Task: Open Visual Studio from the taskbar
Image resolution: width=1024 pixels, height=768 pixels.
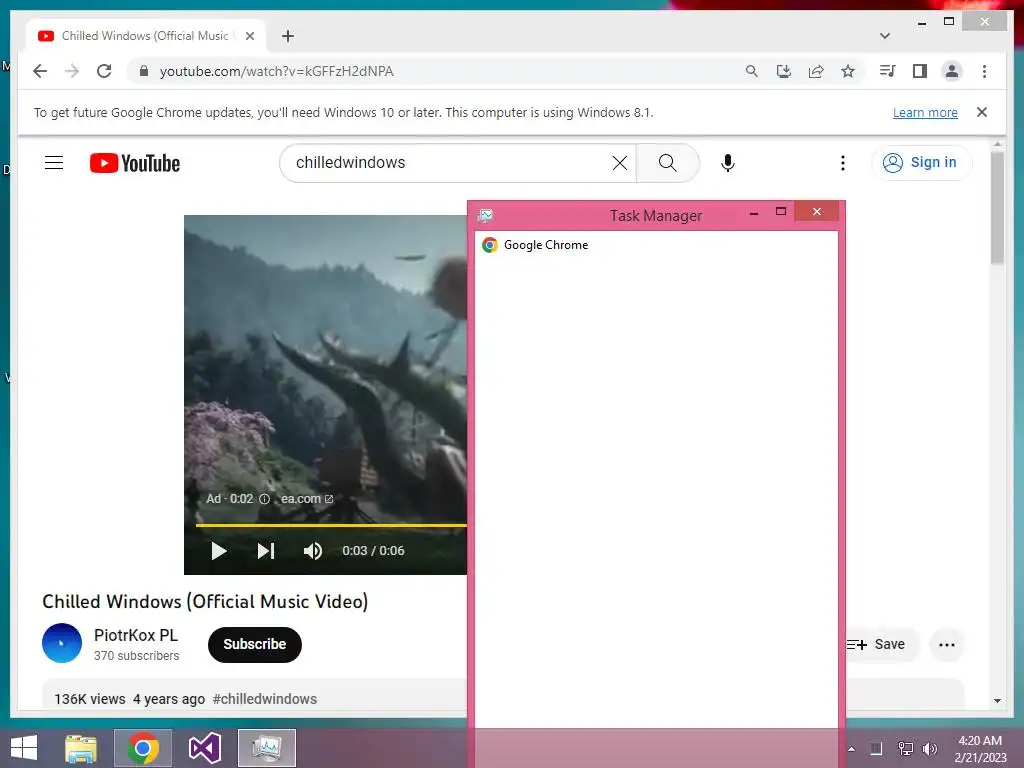Action: (x=204, y=748)
